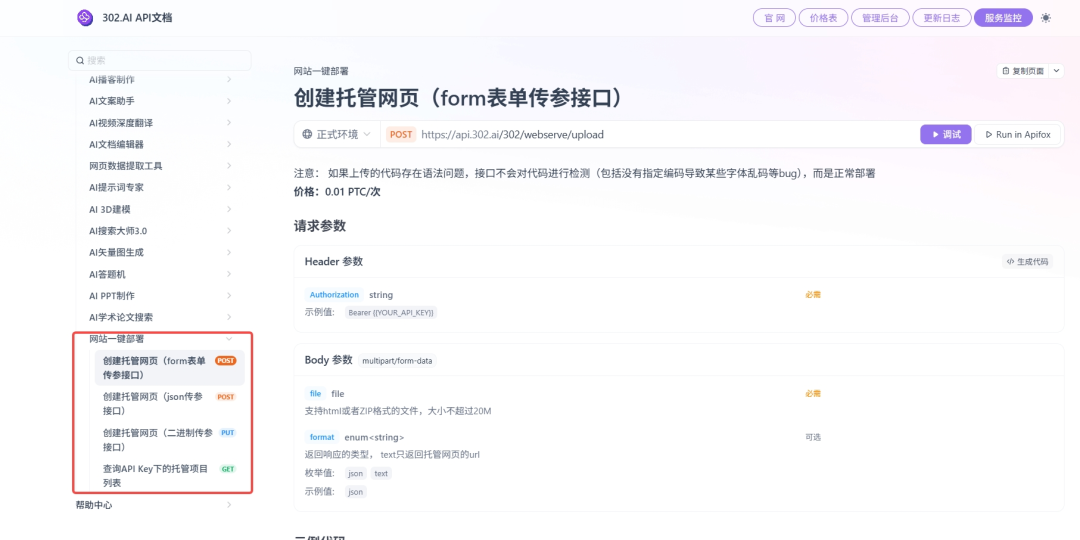Click the text enum value
Viewport: 1080px width, 540px height.
click(x=381, y=474)
